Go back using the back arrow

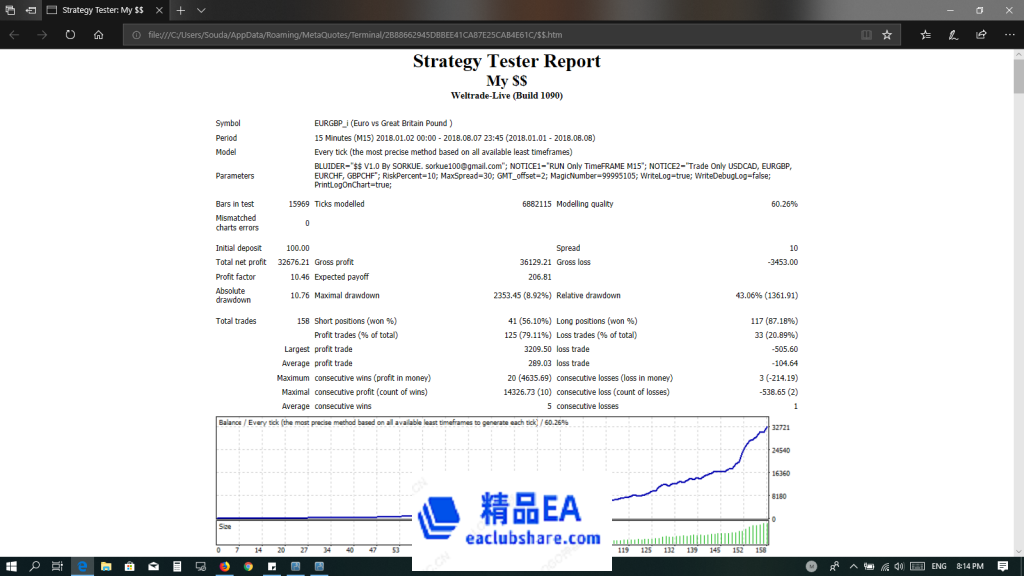coord(15,33)
